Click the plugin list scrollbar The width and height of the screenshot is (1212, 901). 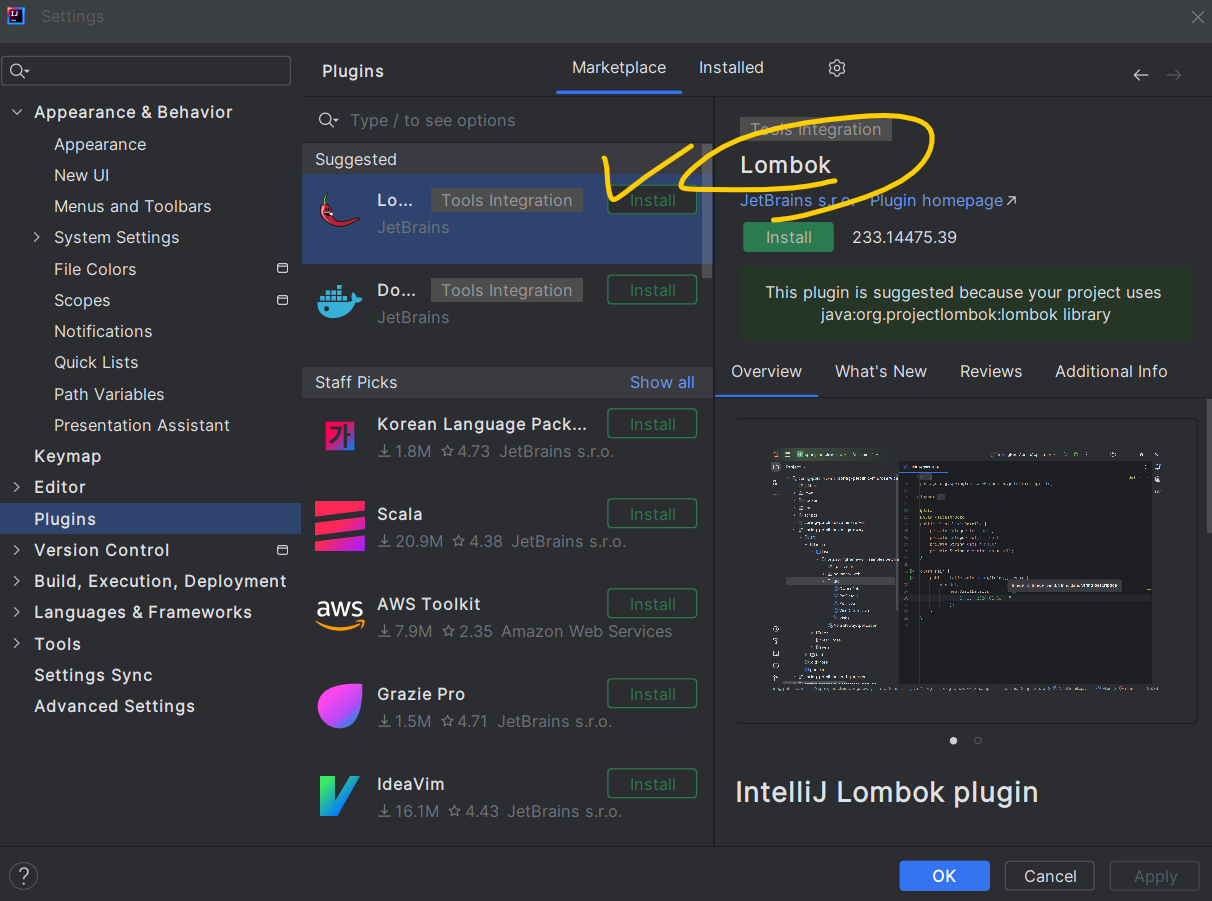[707, 212]
